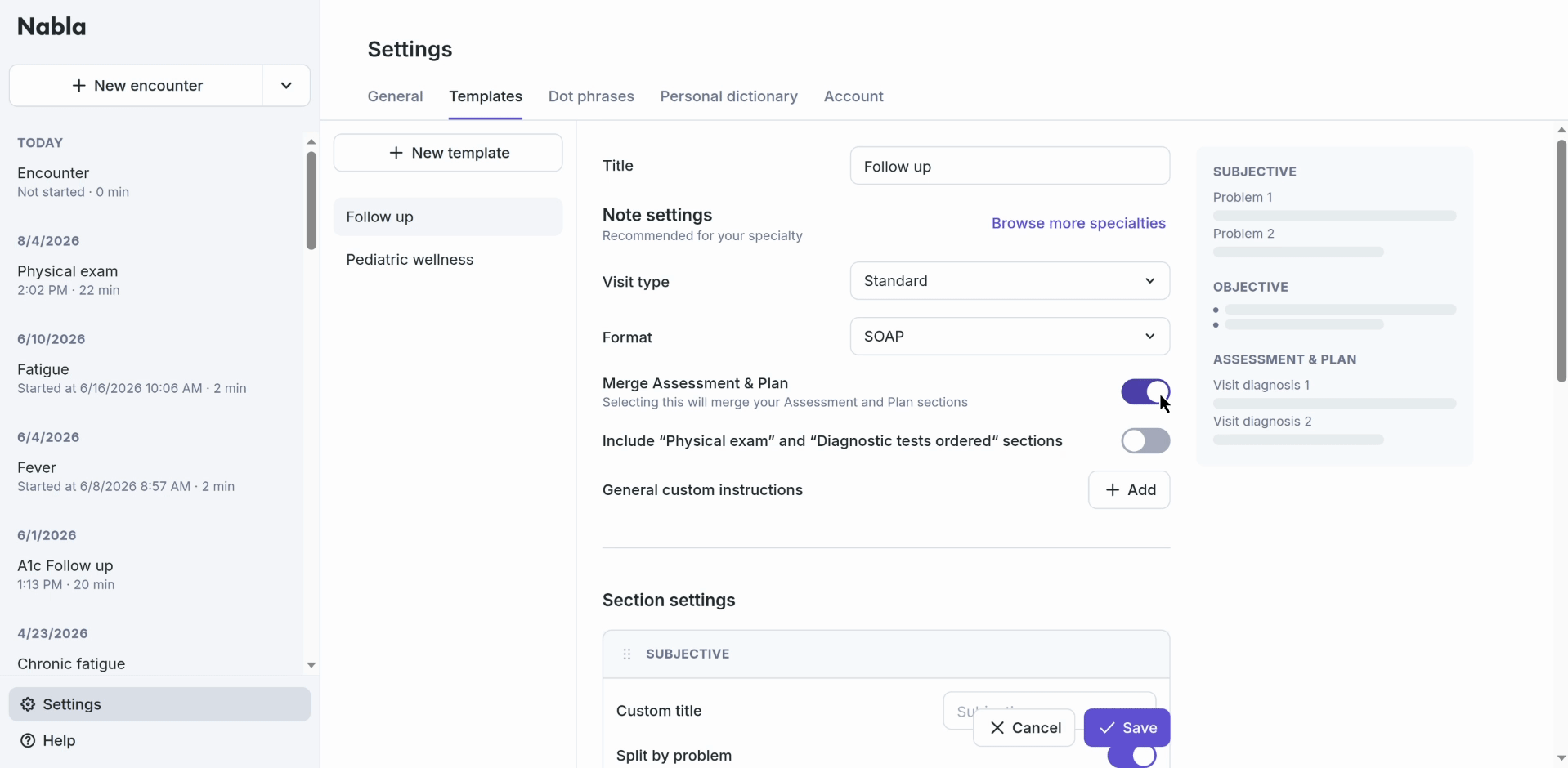Image resolution: width=1568 pixels, height=768 pixels.
Task: Switch to the General tab
Action: 395,96
